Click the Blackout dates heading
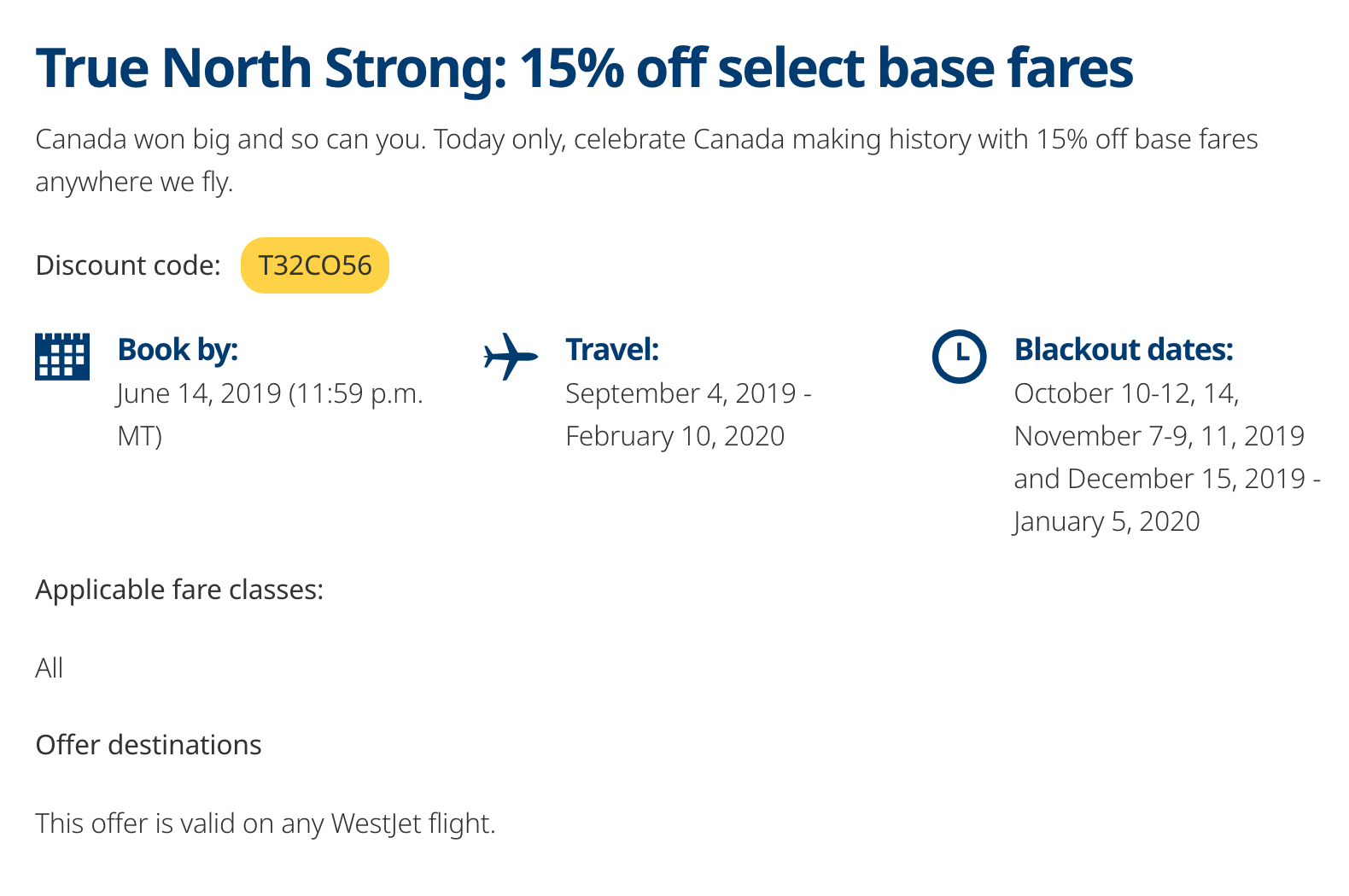 [1124, 350]
